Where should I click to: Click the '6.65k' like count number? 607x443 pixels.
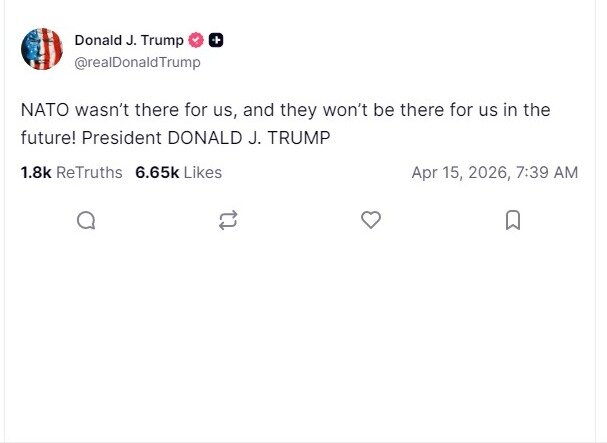tap(156, 172)
